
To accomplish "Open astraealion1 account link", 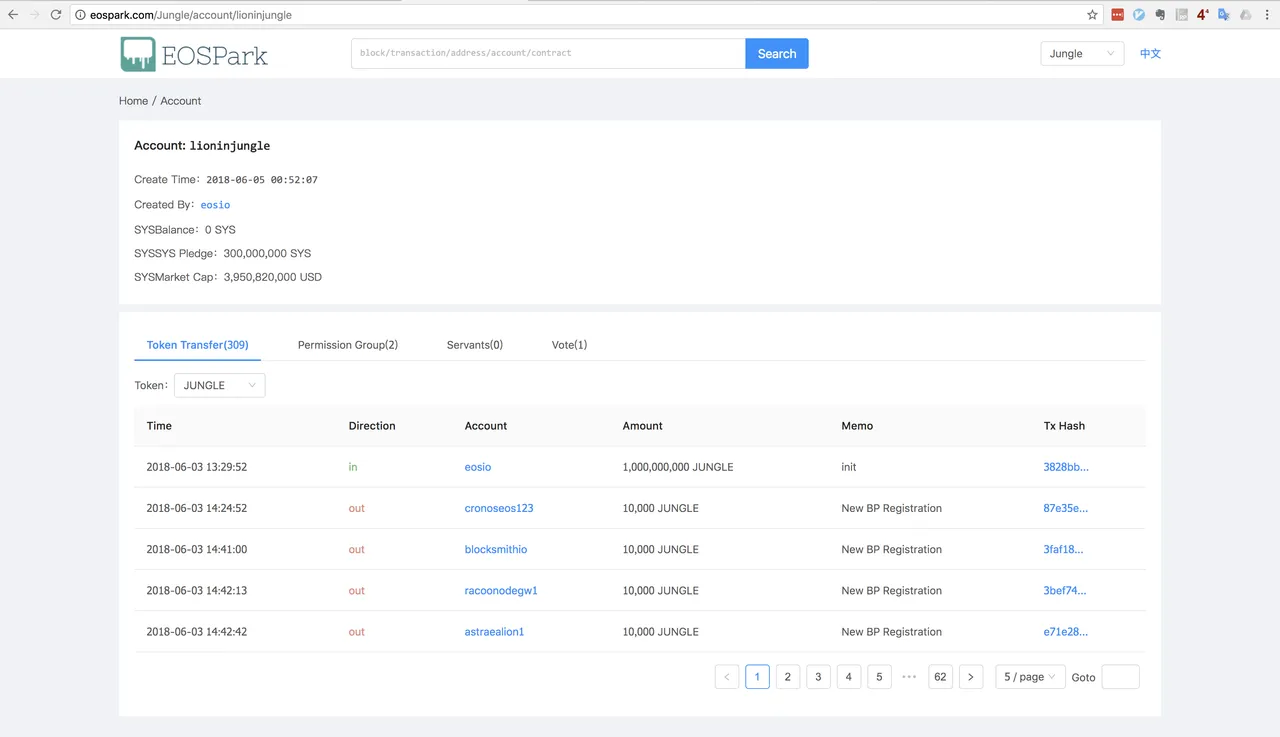I will tap(494, 632).
